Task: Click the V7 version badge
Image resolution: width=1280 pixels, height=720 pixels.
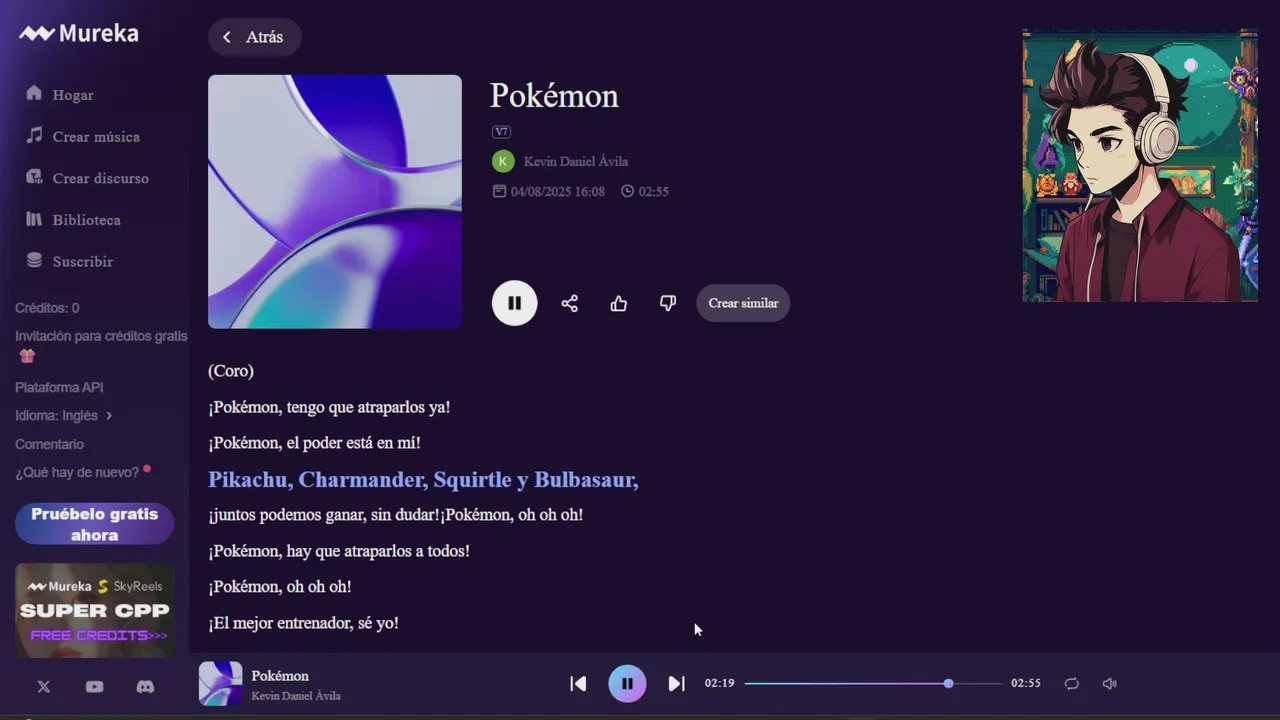Action: 501,131
